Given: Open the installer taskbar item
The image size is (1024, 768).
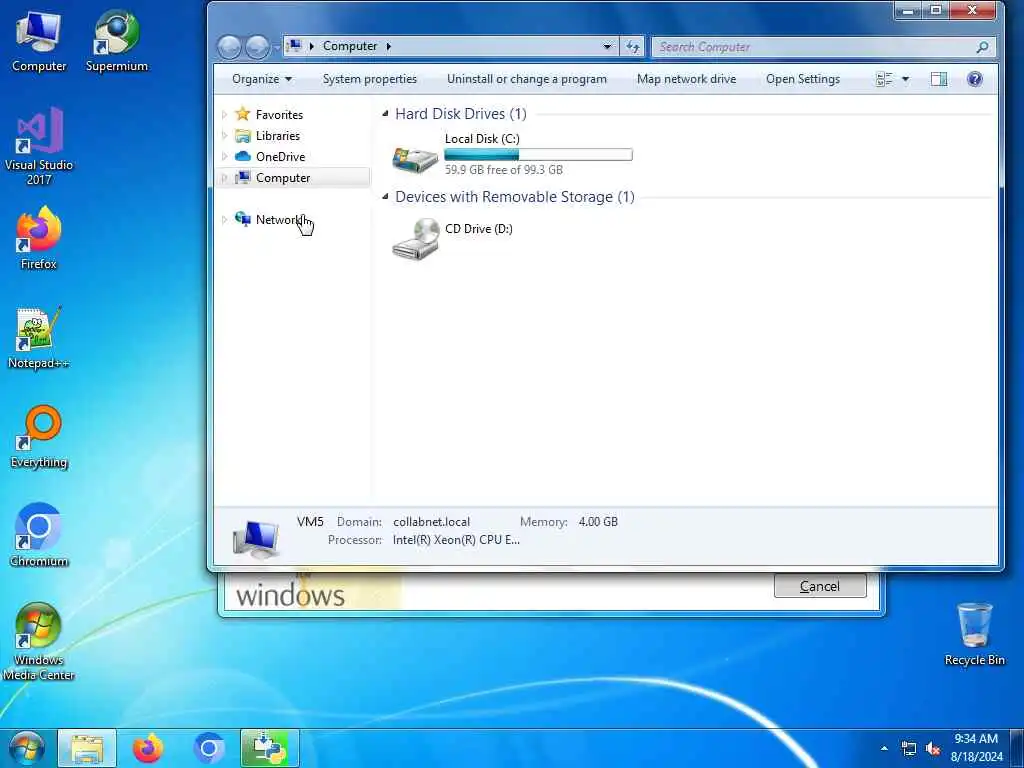Looking at the screenshot, I should tap(270, 748).
